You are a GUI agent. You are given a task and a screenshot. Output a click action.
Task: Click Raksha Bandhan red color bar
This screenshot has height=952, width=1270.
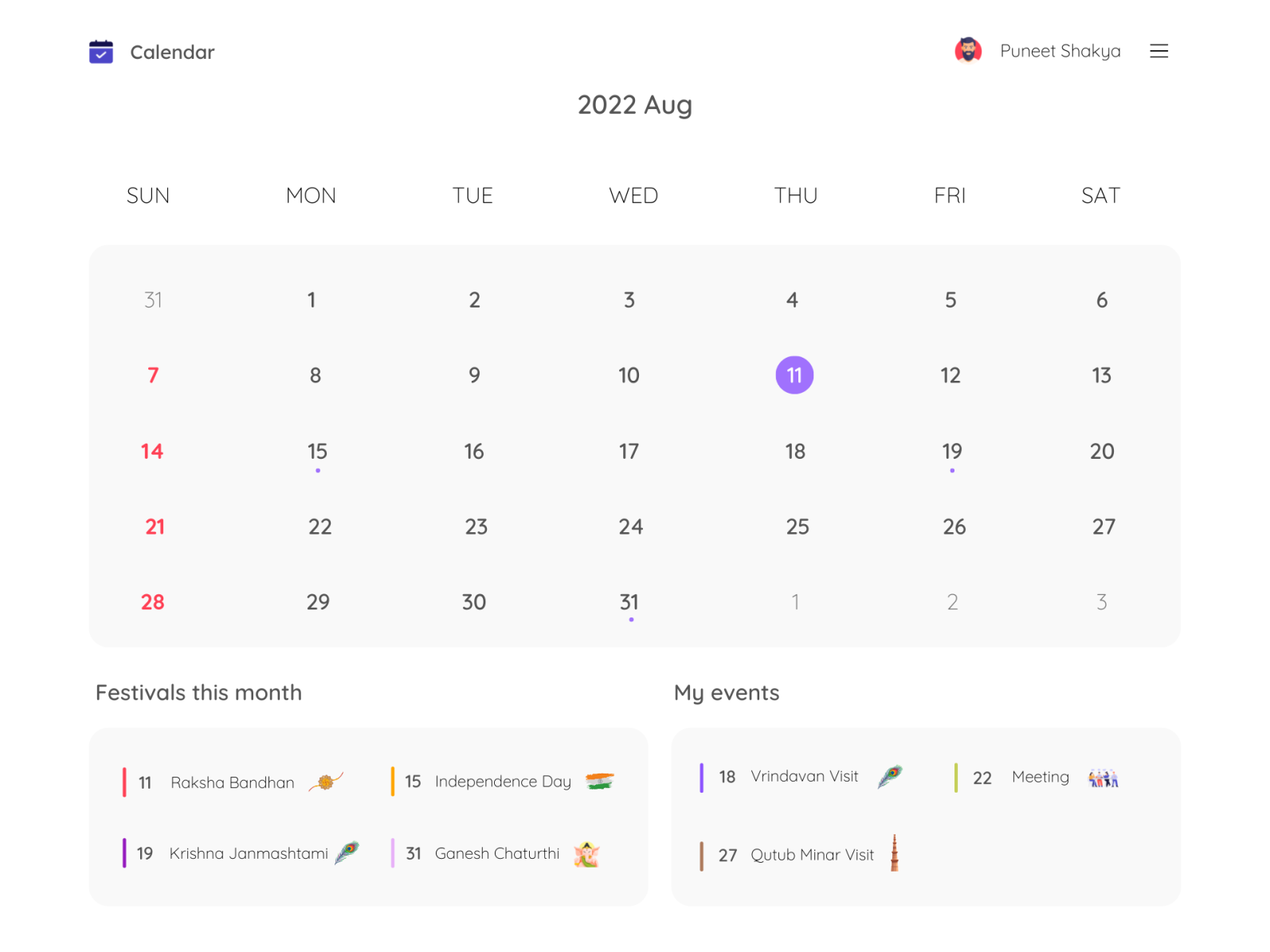tap(124, 782)
